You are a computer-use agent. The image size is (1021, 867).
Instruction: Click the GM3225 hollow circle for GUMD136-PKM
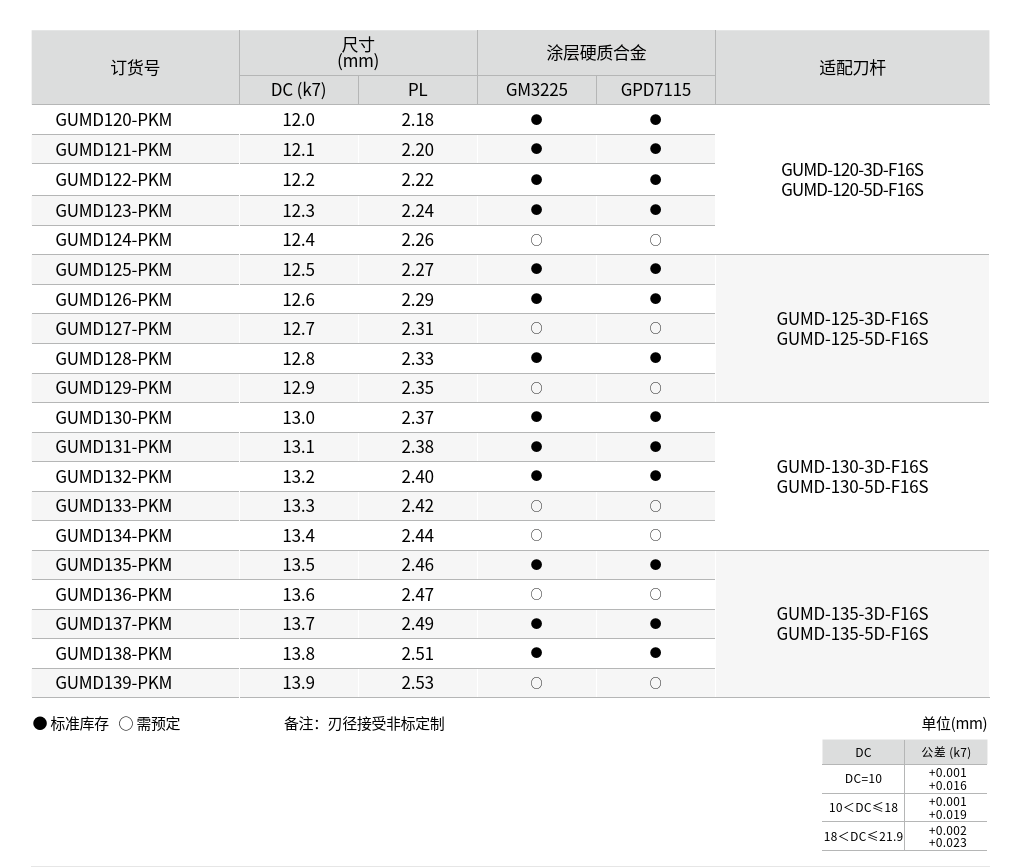click(536, 594)
